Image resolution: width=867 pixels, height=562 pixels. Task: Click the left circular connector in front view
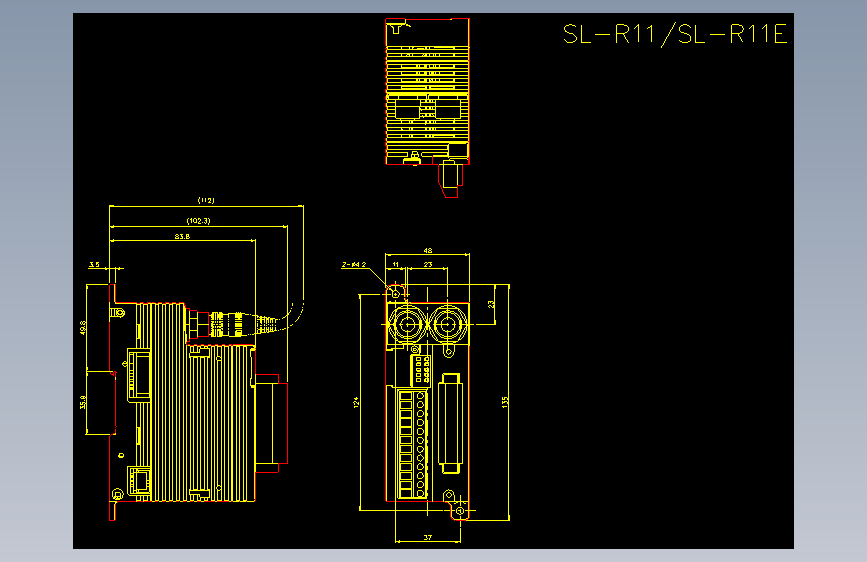click(x=408, y=324)
